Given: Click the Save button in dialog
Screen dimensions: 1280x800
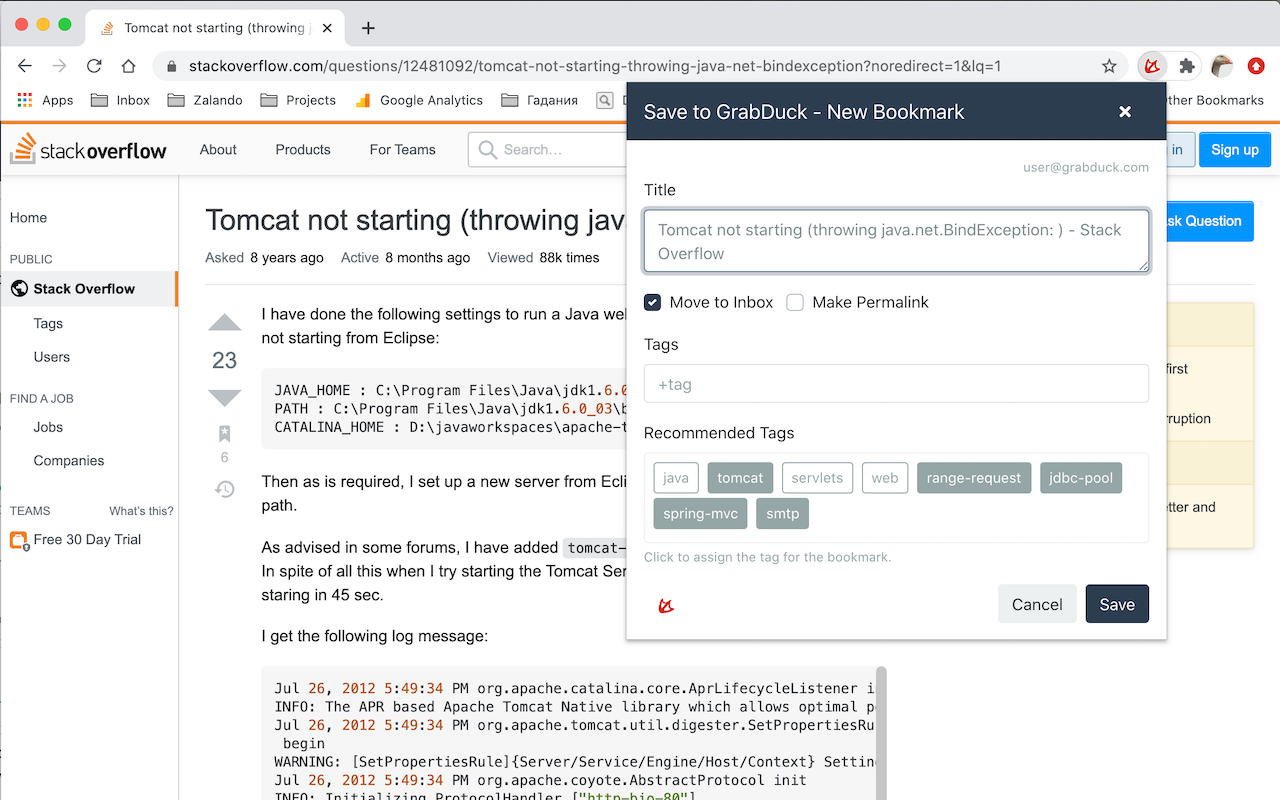Looking at the screenshot, I should [1117, 604].
